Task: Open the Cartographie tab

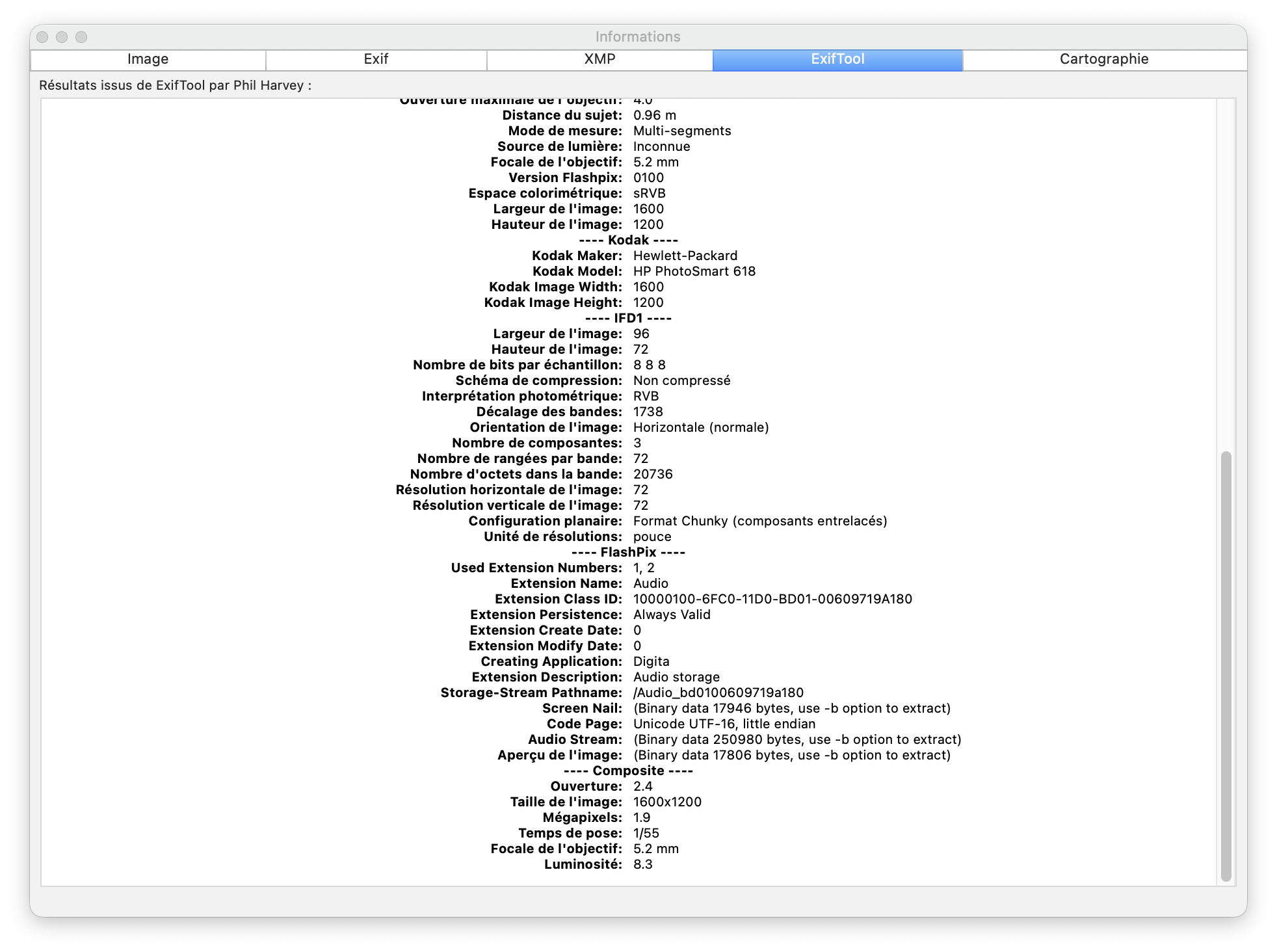Action: 1104,59
